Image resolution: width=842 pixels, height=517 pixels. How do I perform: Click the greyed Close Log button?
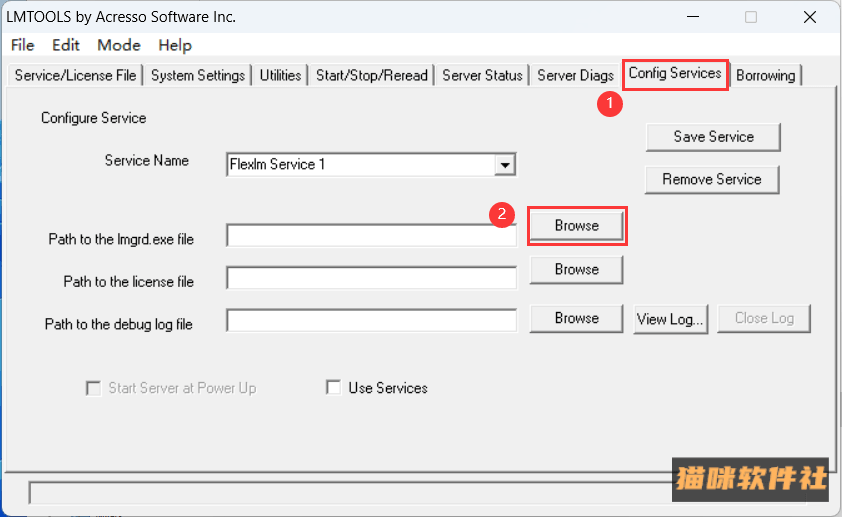[764, 318]
